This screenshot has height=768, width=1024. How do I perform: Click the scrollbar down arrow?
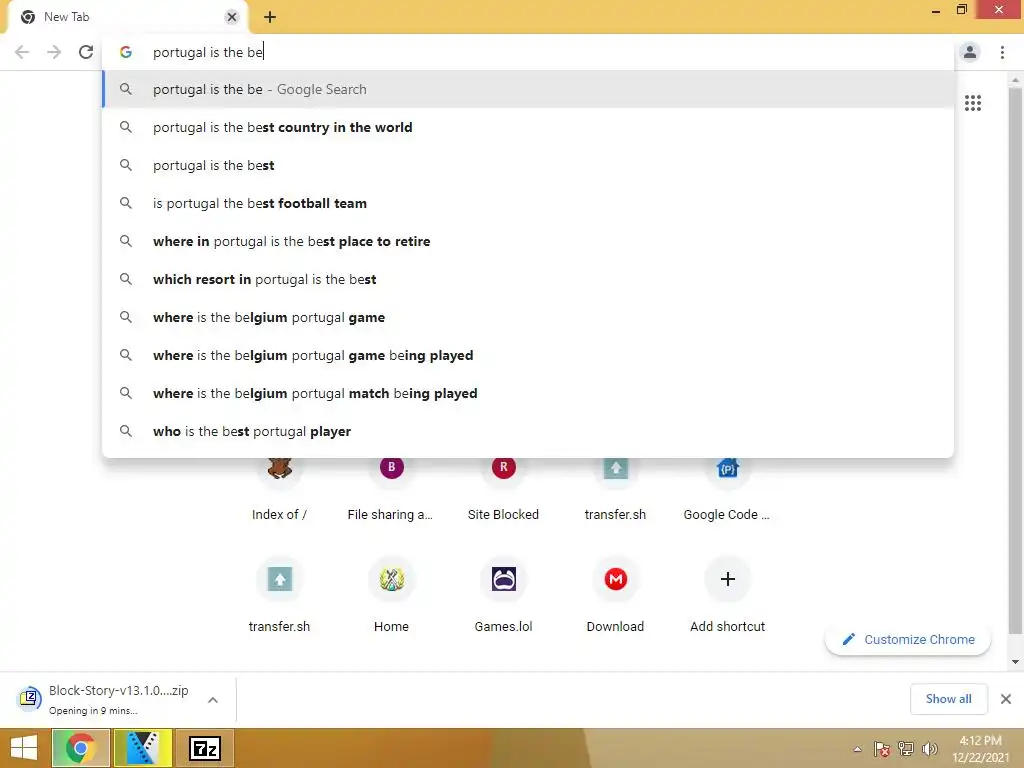(1015, 662)
